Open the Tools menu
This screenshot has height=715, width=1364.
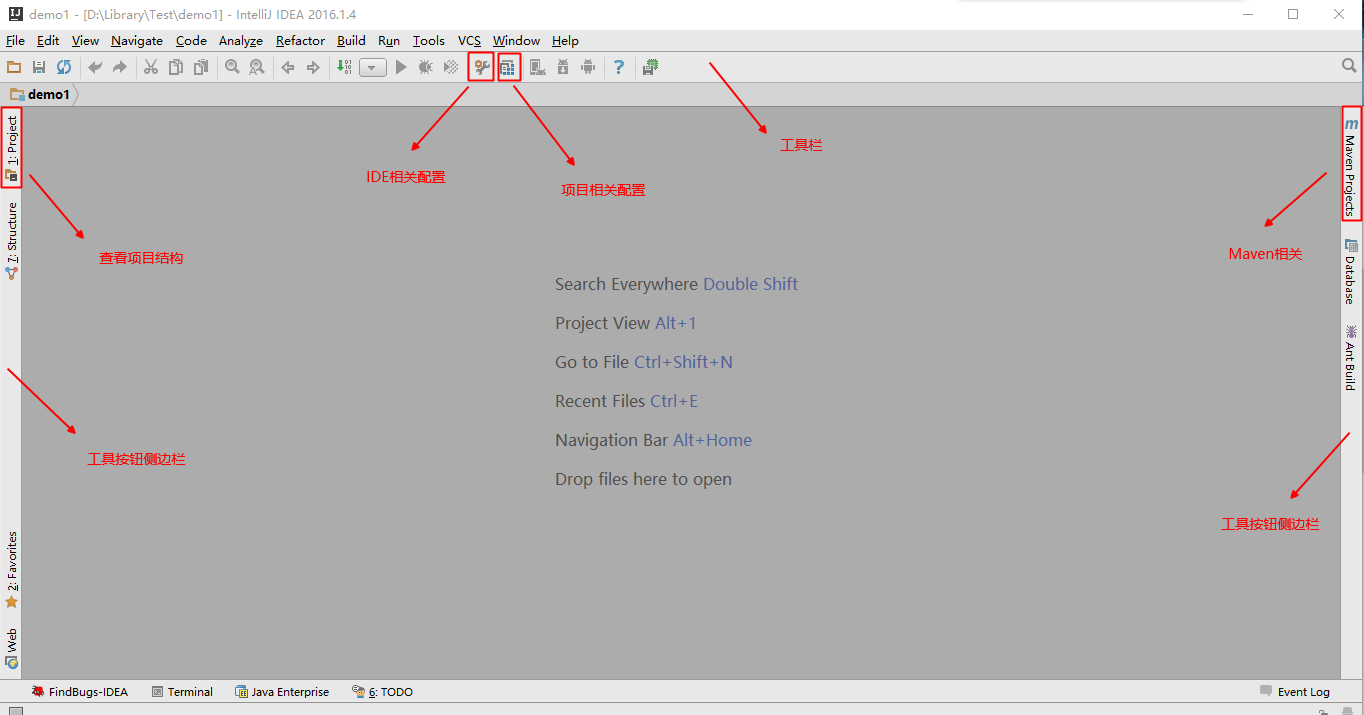(429, 41)
